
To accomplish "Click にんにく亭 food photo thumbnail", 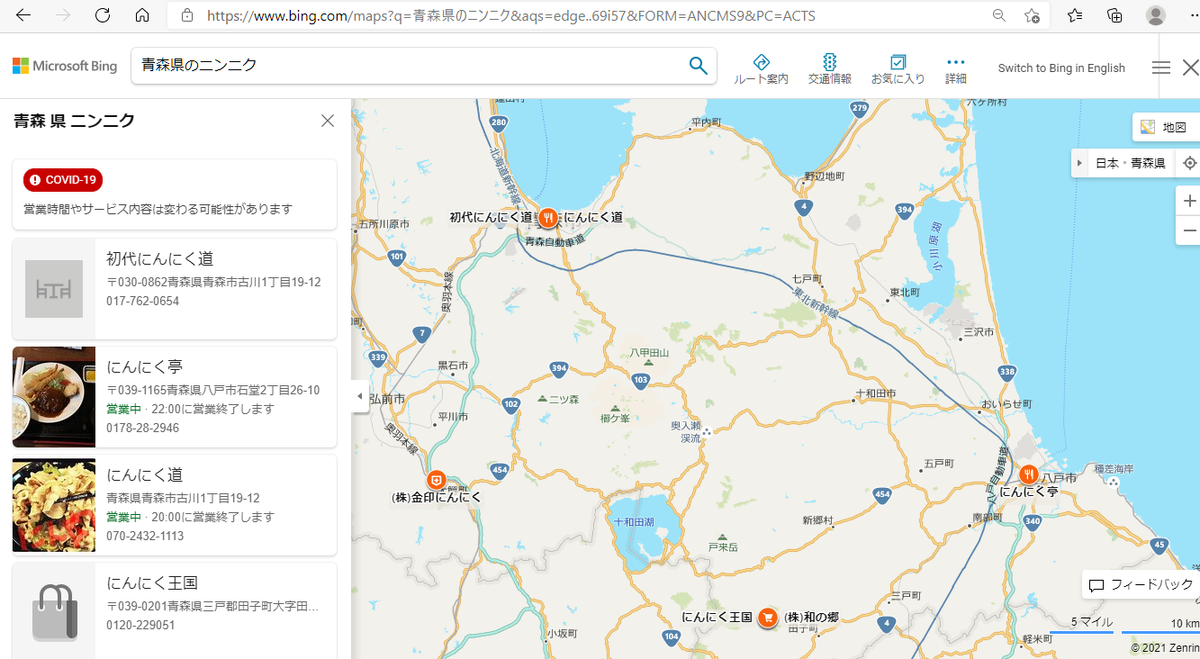I will tap(54, 397).
